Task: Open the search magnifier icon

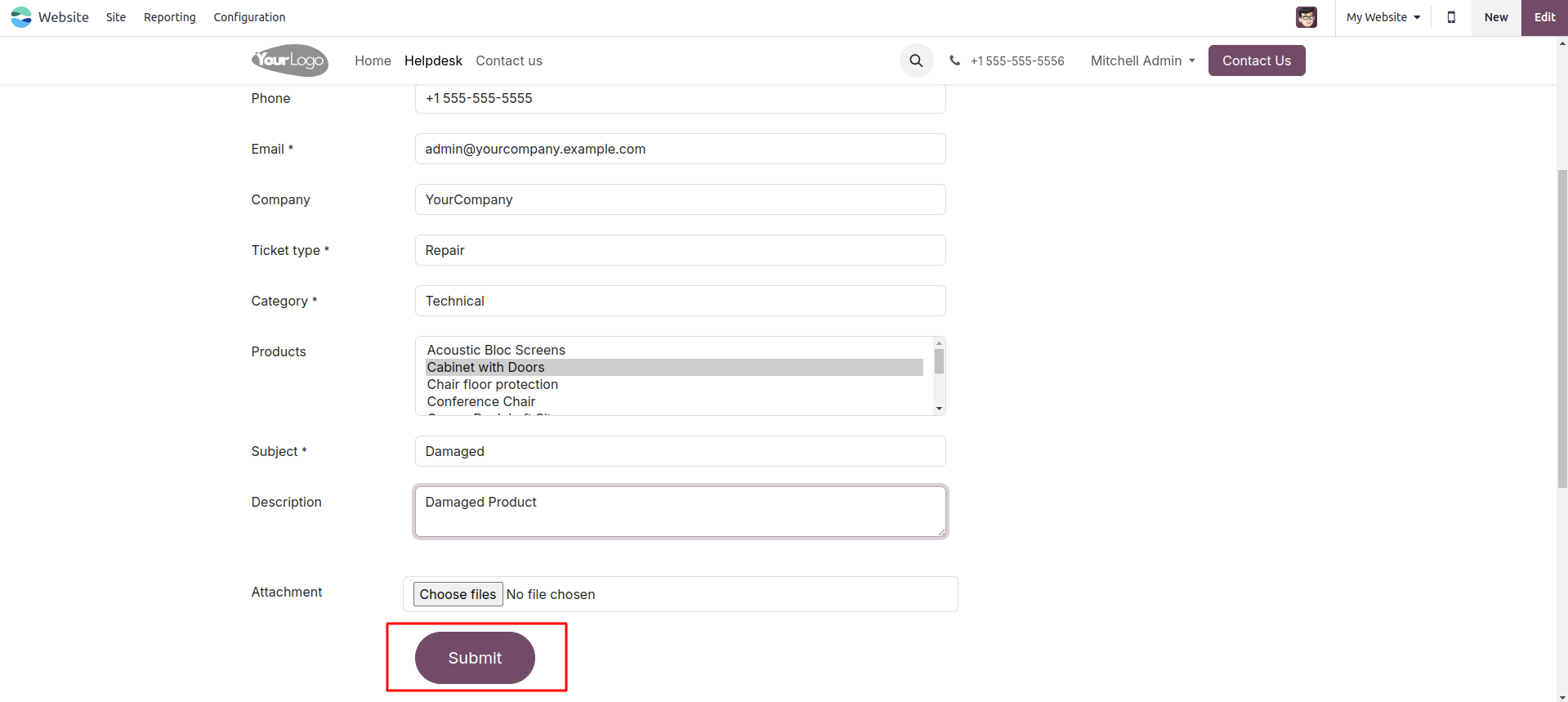Action: pyautogui.click(x=916, y=60)
